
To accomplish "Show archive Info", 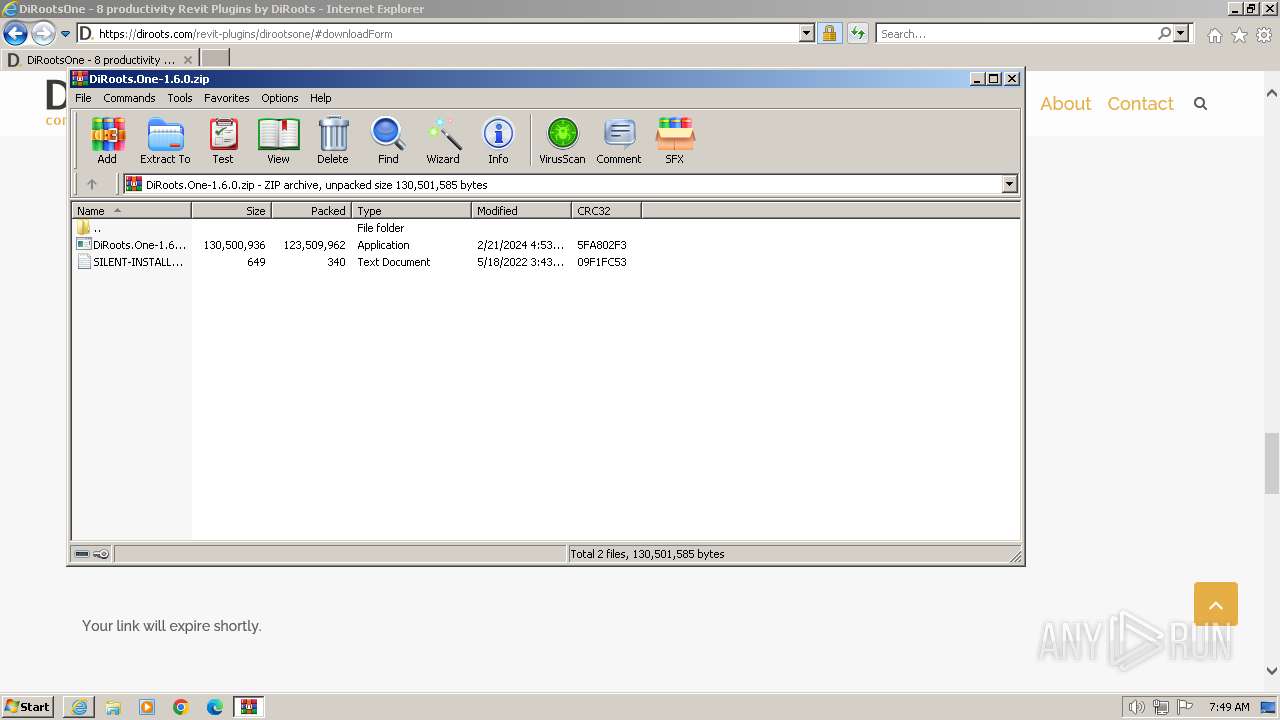I will 498,140.
